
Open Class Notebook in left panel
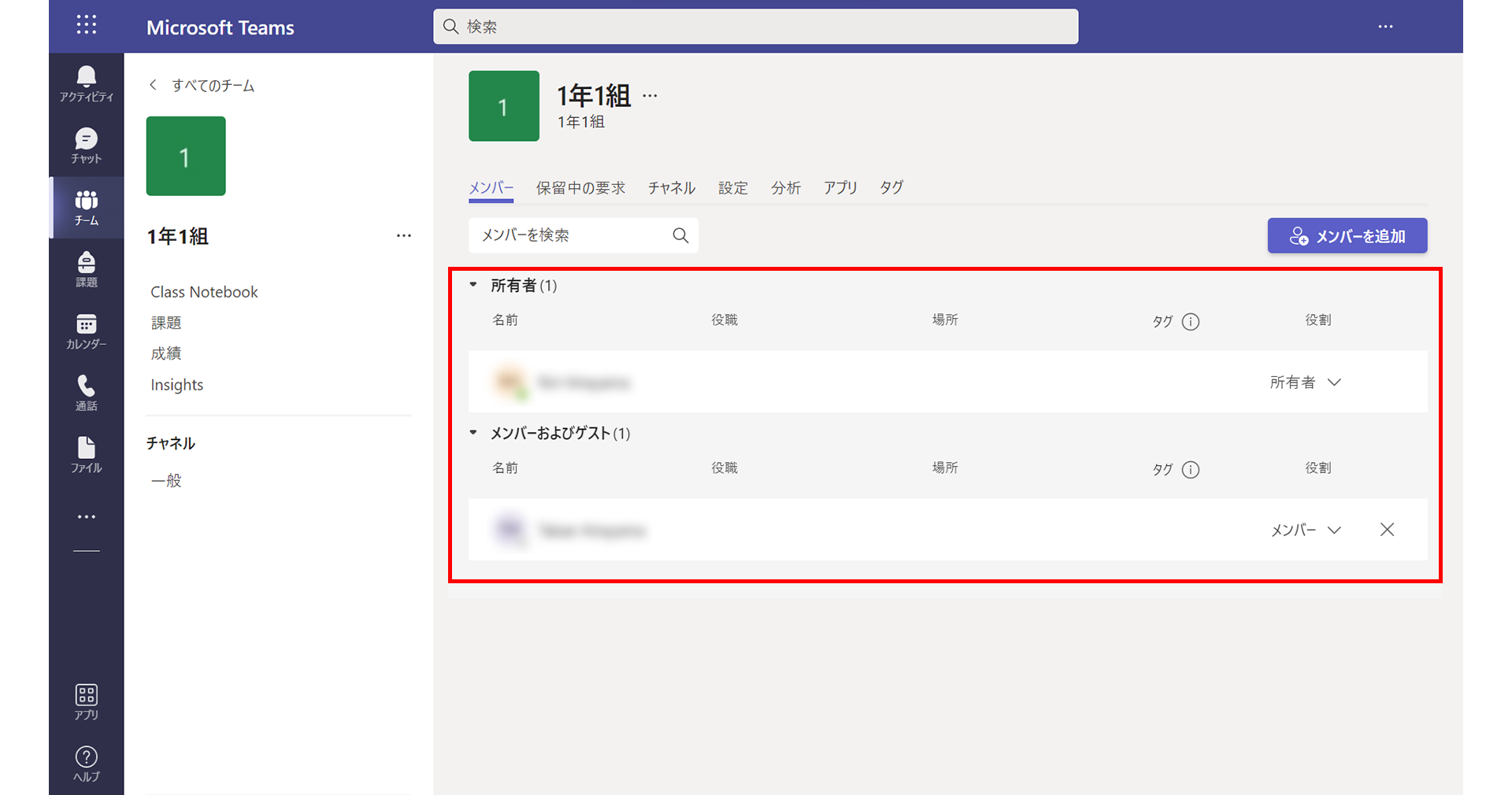point(205,292)
